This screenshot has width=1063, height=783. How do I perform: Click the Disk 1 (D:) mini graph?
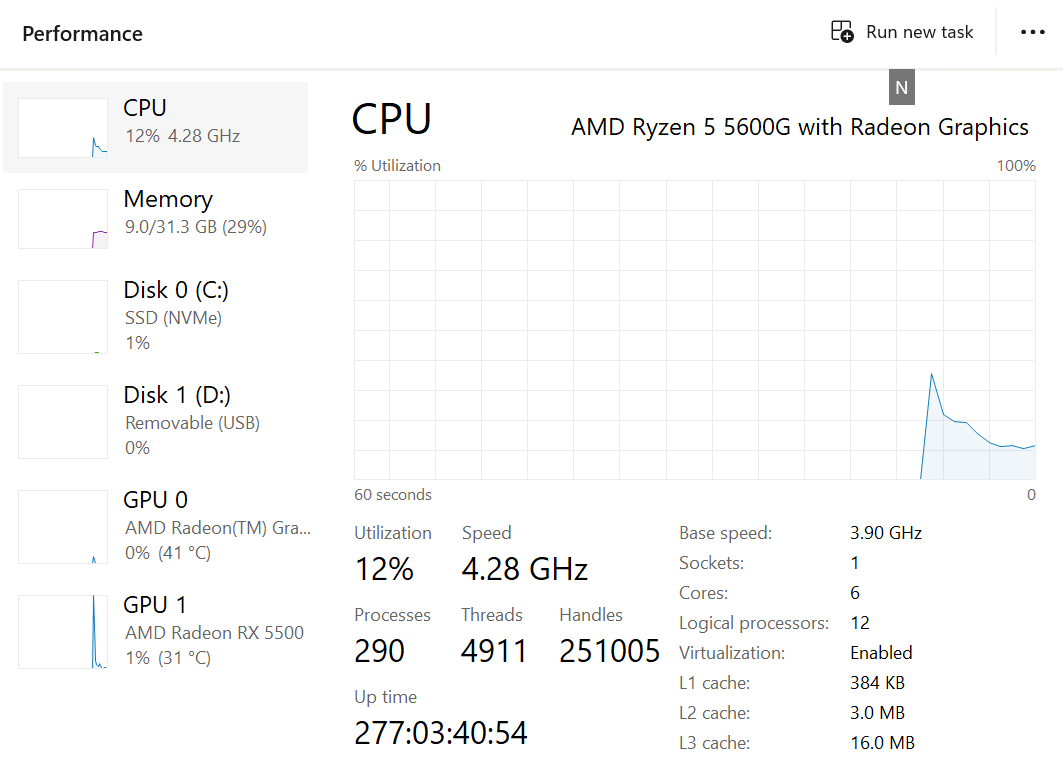[x=63, y=422]
